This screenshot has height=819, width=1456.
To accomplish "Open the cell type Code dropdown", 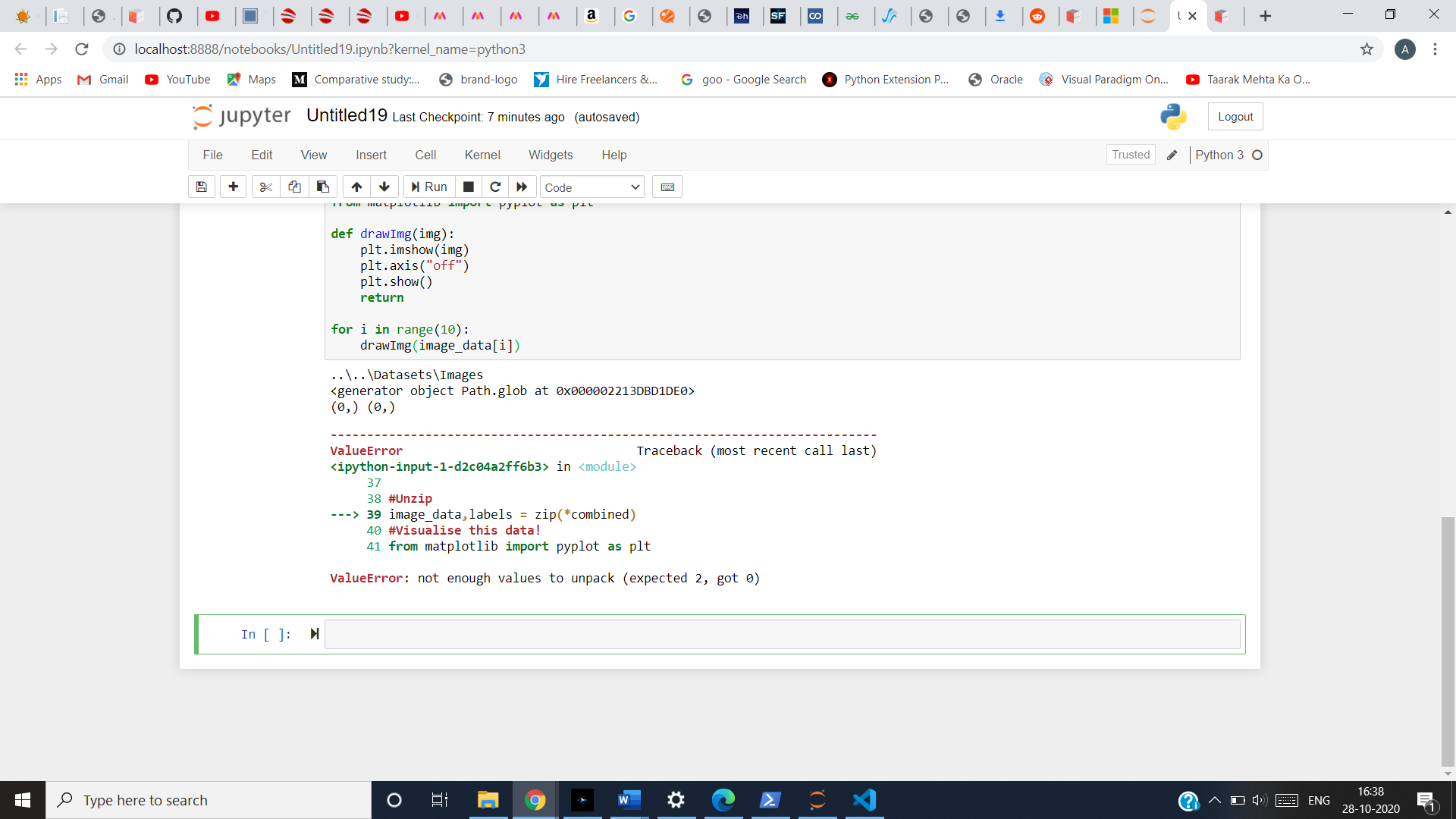I will (x=592, y=187).
